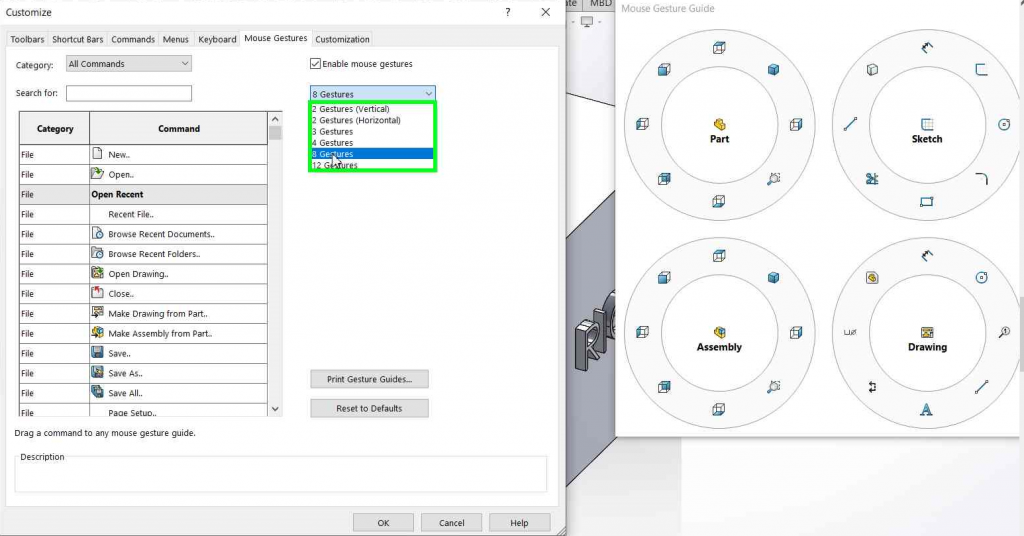Click the Open Drawing command icon
The image size is (1024, 536).
[x=98, y=273]
